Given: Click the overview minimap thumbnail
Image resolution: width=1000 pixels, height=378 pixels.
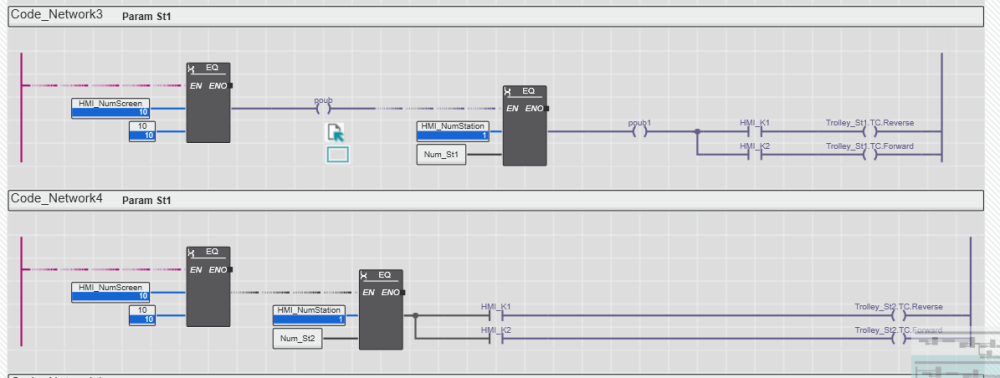Looking at the screenshot, I should pos(955,356).
